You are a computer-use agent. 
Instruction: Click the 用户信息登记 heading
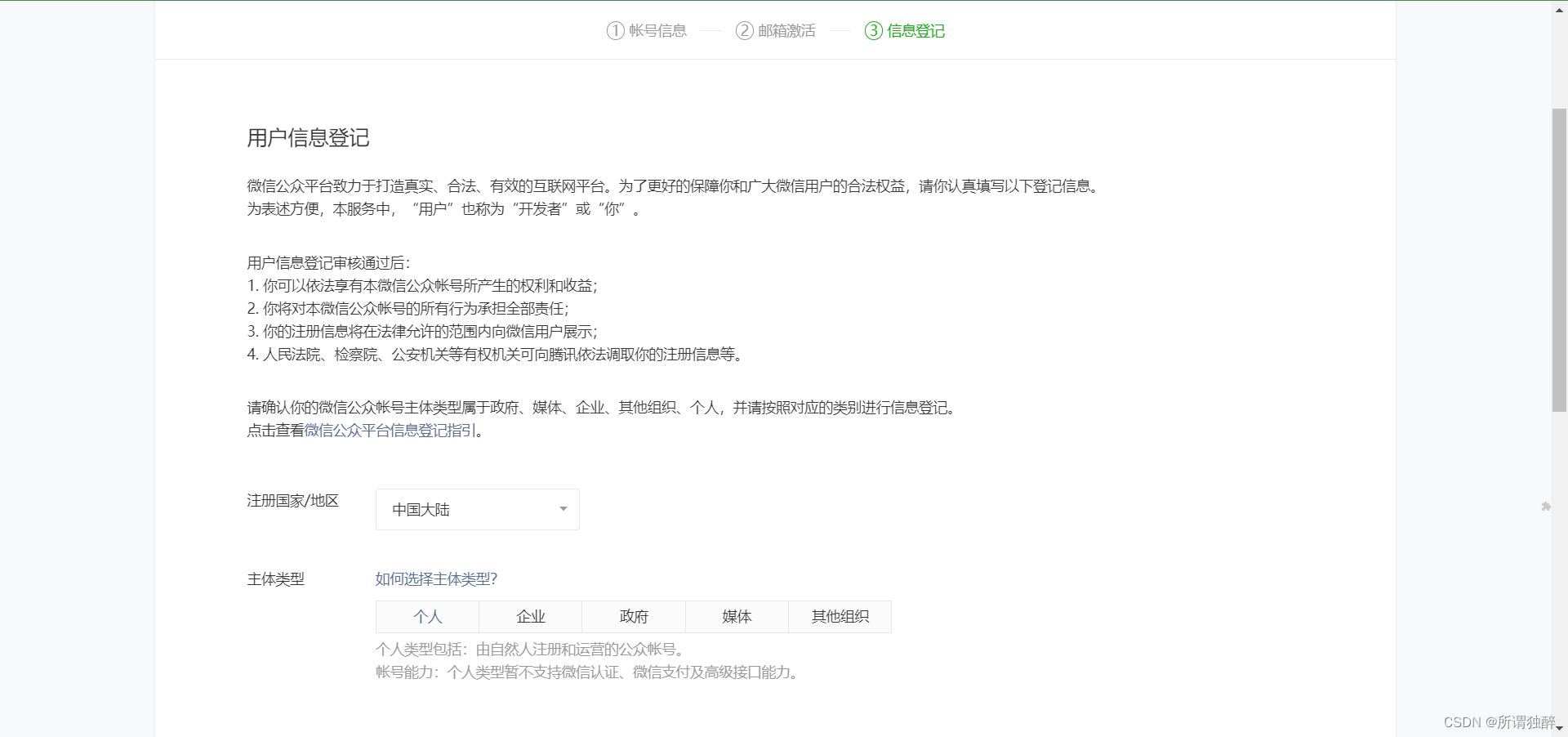point(309,138)
